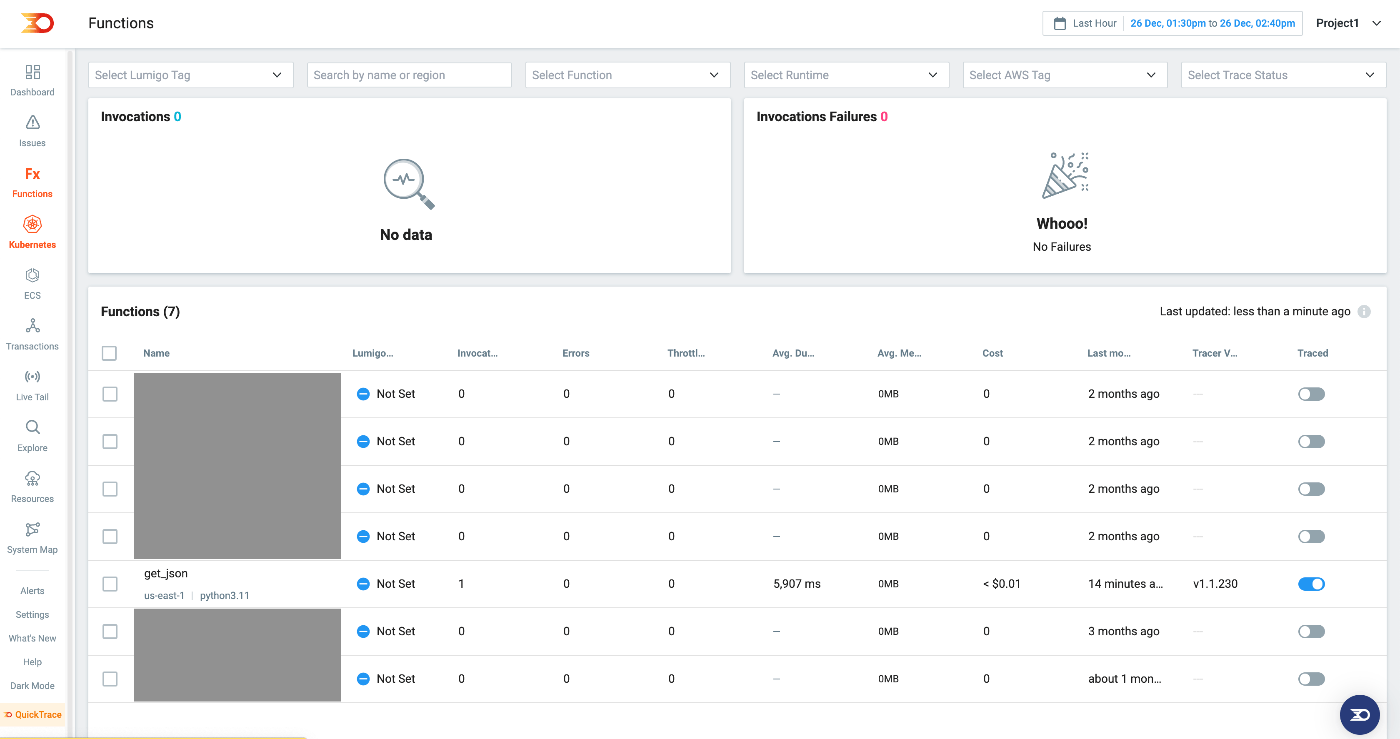Click the Last updated timestamp text
The height and width of the screenshot is (739, 1400).
pyautogui.click(x=1255, y=312)
